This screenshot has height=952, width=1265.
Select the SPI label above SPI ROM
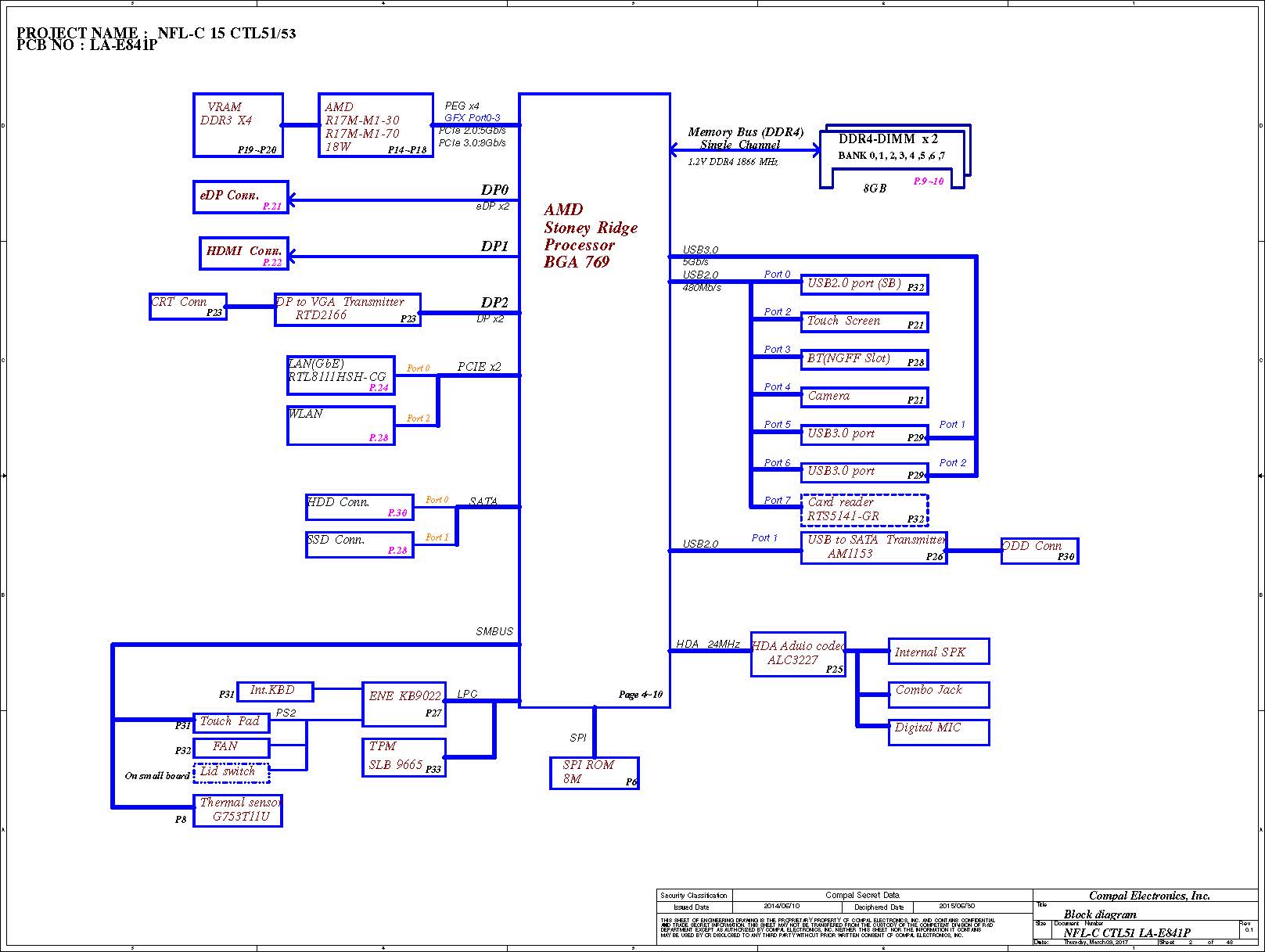(578, 738)
